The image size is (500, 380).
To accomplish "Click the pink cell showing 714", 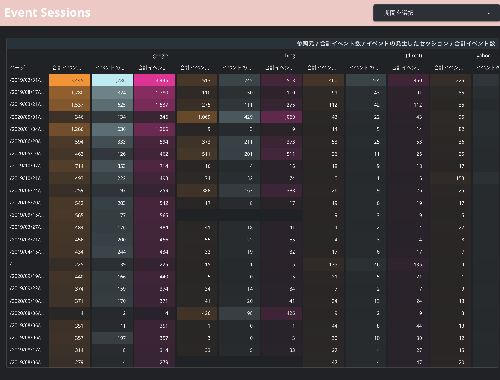I will tap(154, 166).
